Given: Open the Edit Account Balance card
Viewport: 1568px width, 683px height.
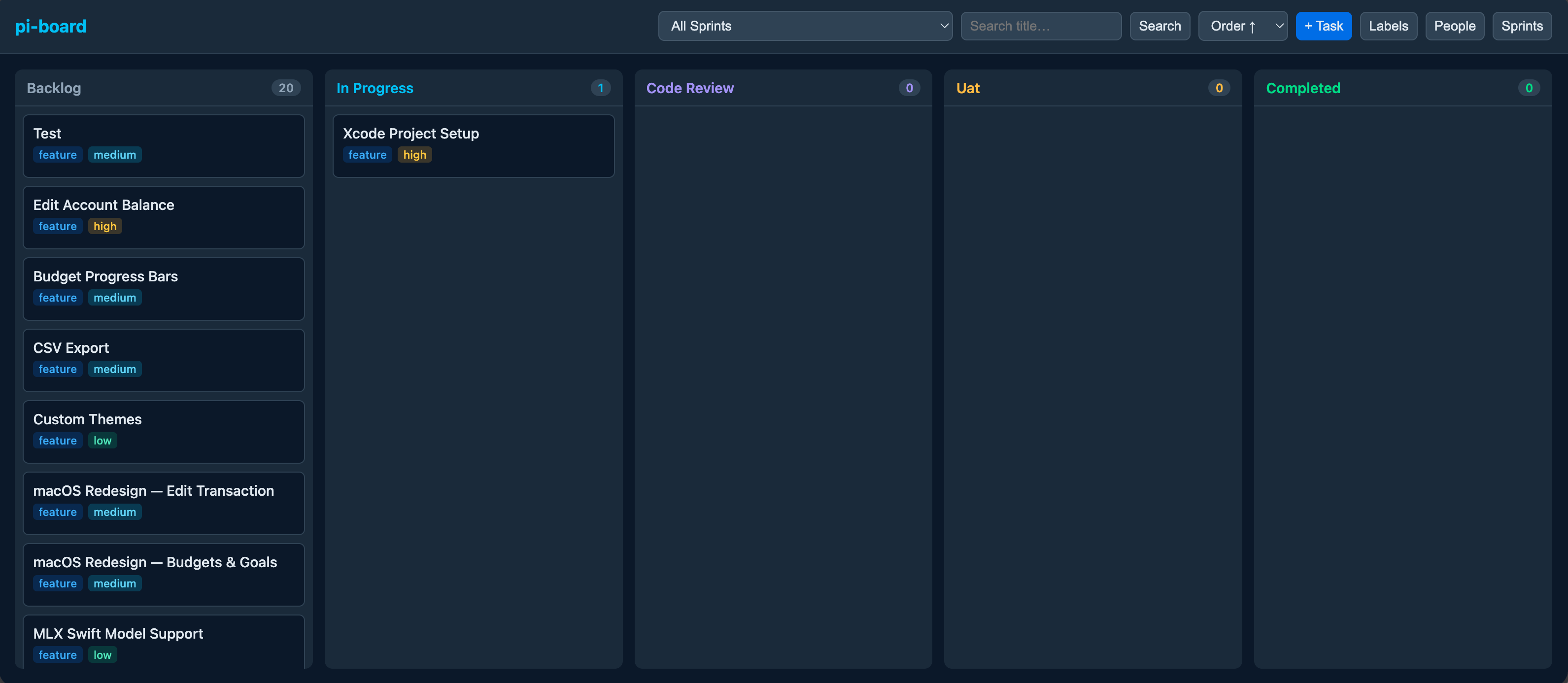Looking at the screenshot, I should pos(164,217).
